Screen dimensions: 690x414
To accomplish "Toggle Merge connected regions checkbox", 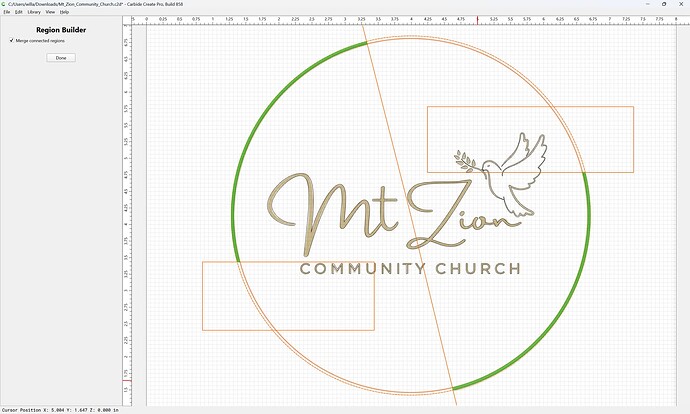I will pos(12,40).
